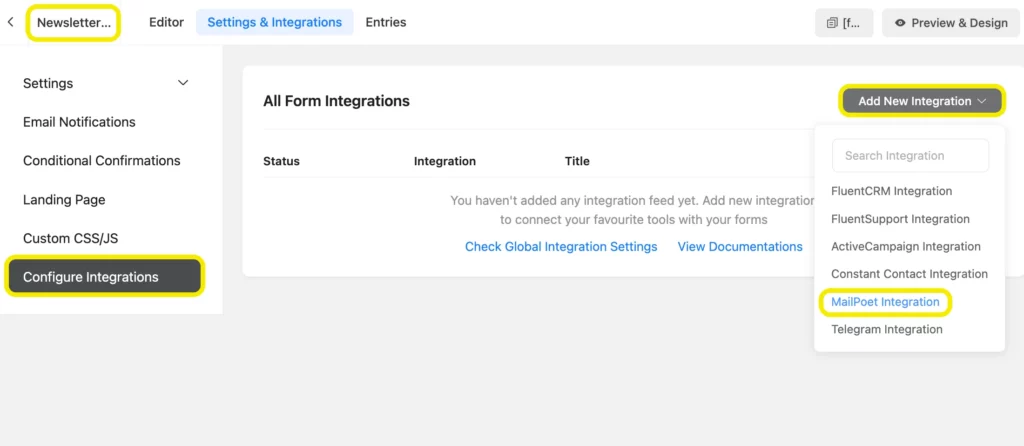Go to Conditional Confirmations

point(102,161)
